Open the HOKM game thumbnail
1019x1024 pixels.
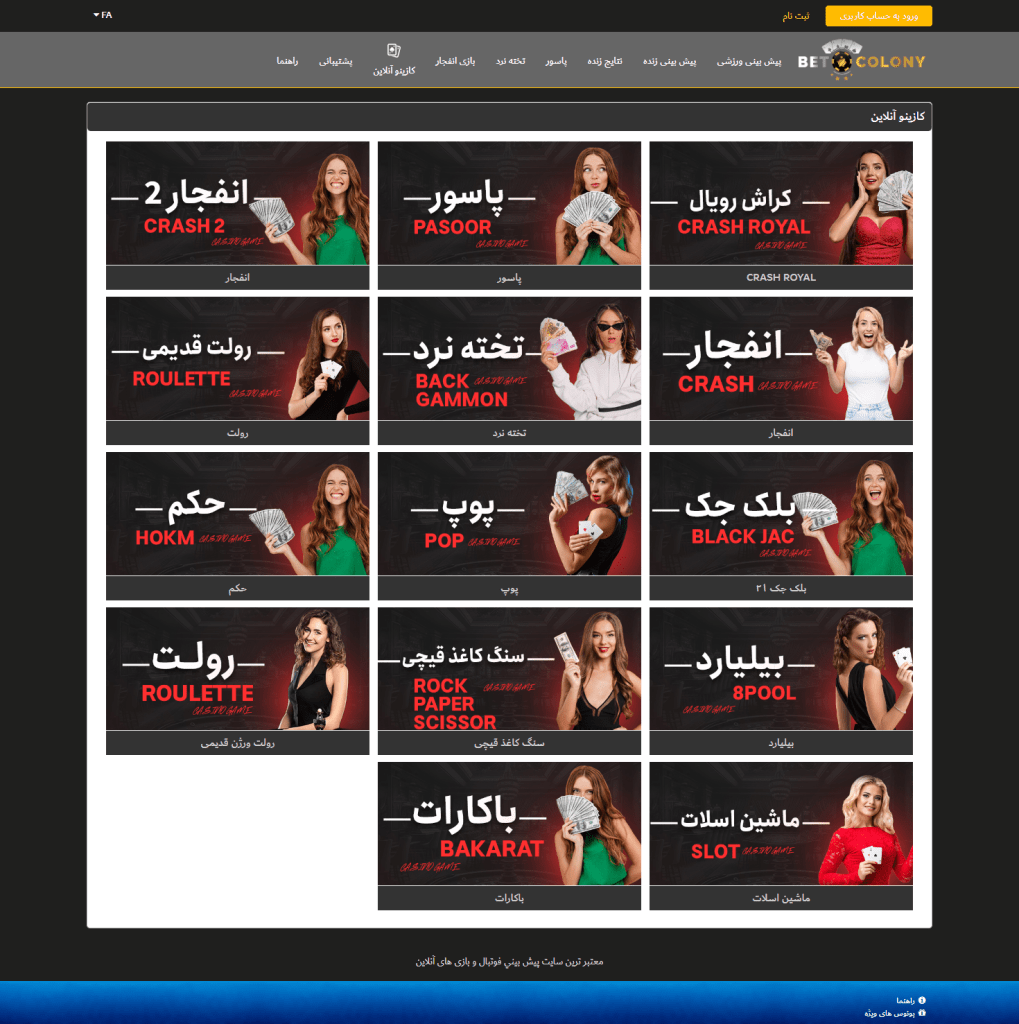click(237, 514)
